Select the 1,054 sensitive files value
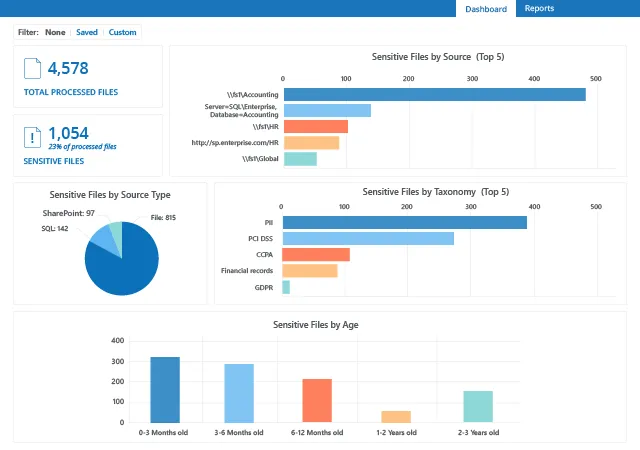The image size is (640, 450). point(68,133)
